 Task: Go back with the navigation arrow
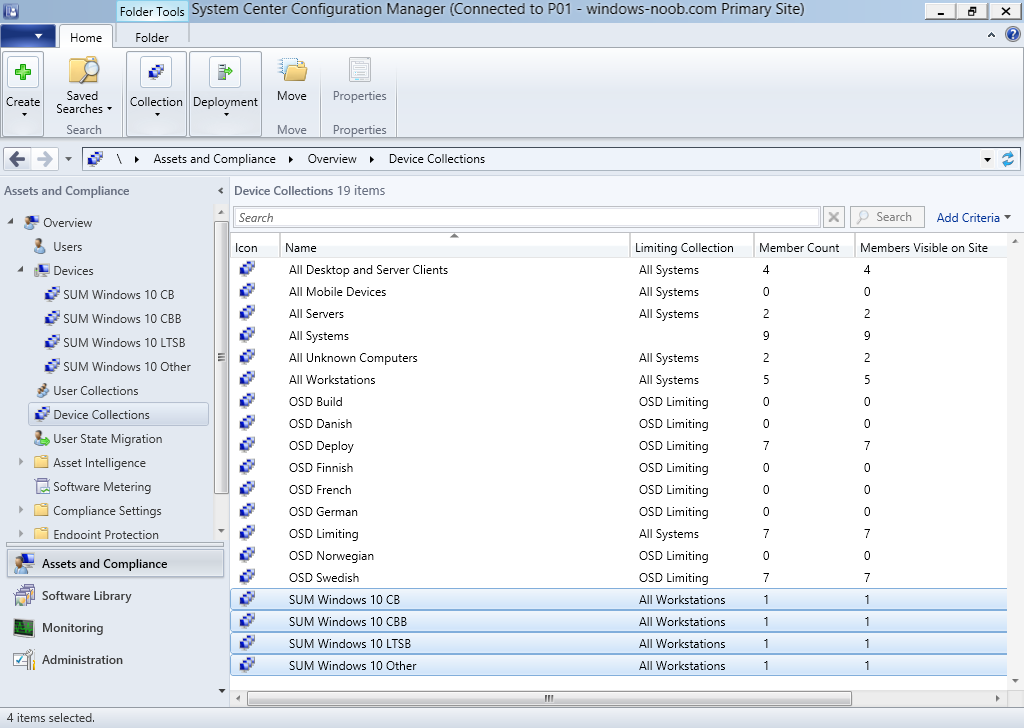(18, 159)
